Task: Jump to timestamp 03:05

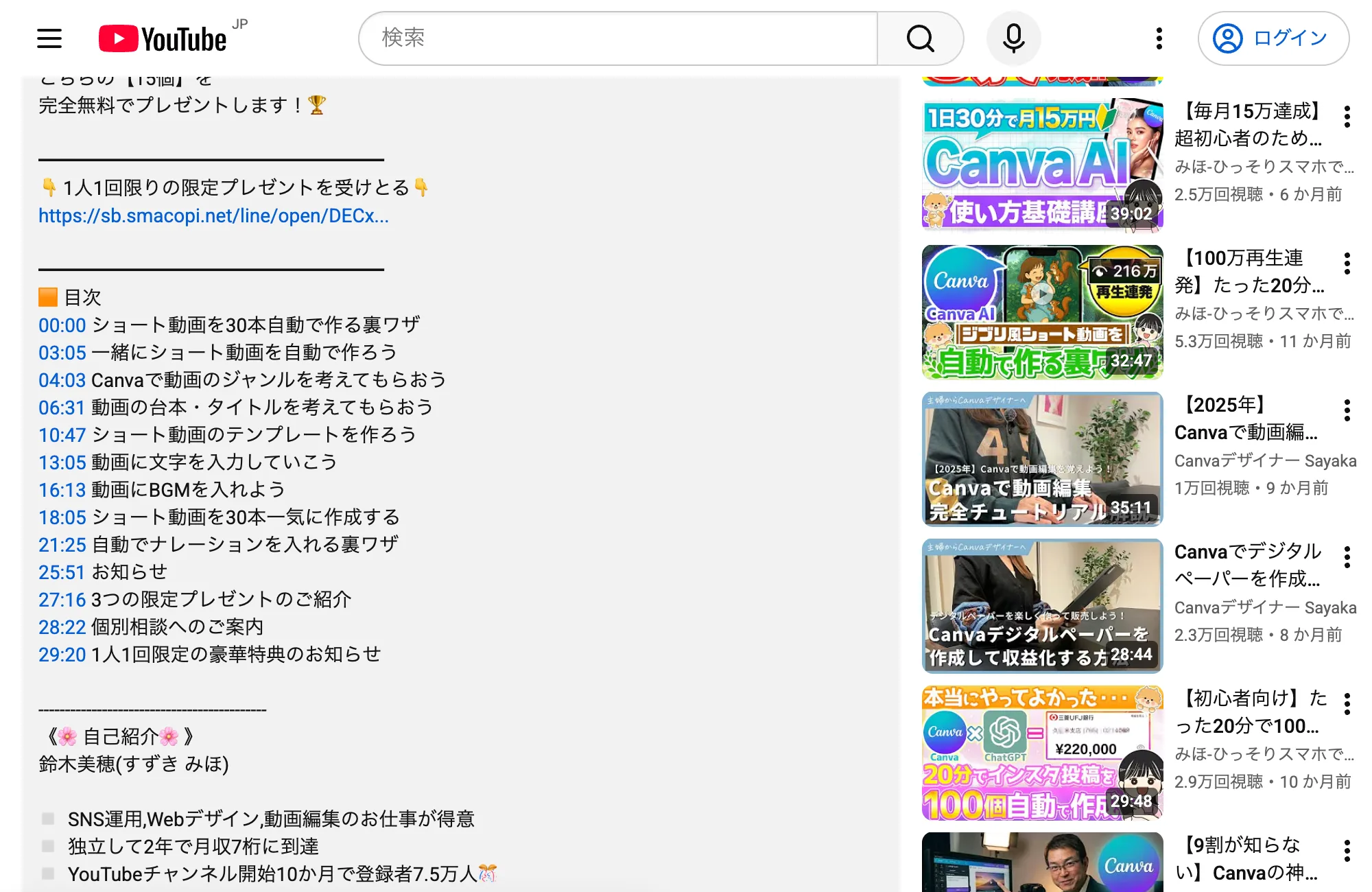Action: 62,353
